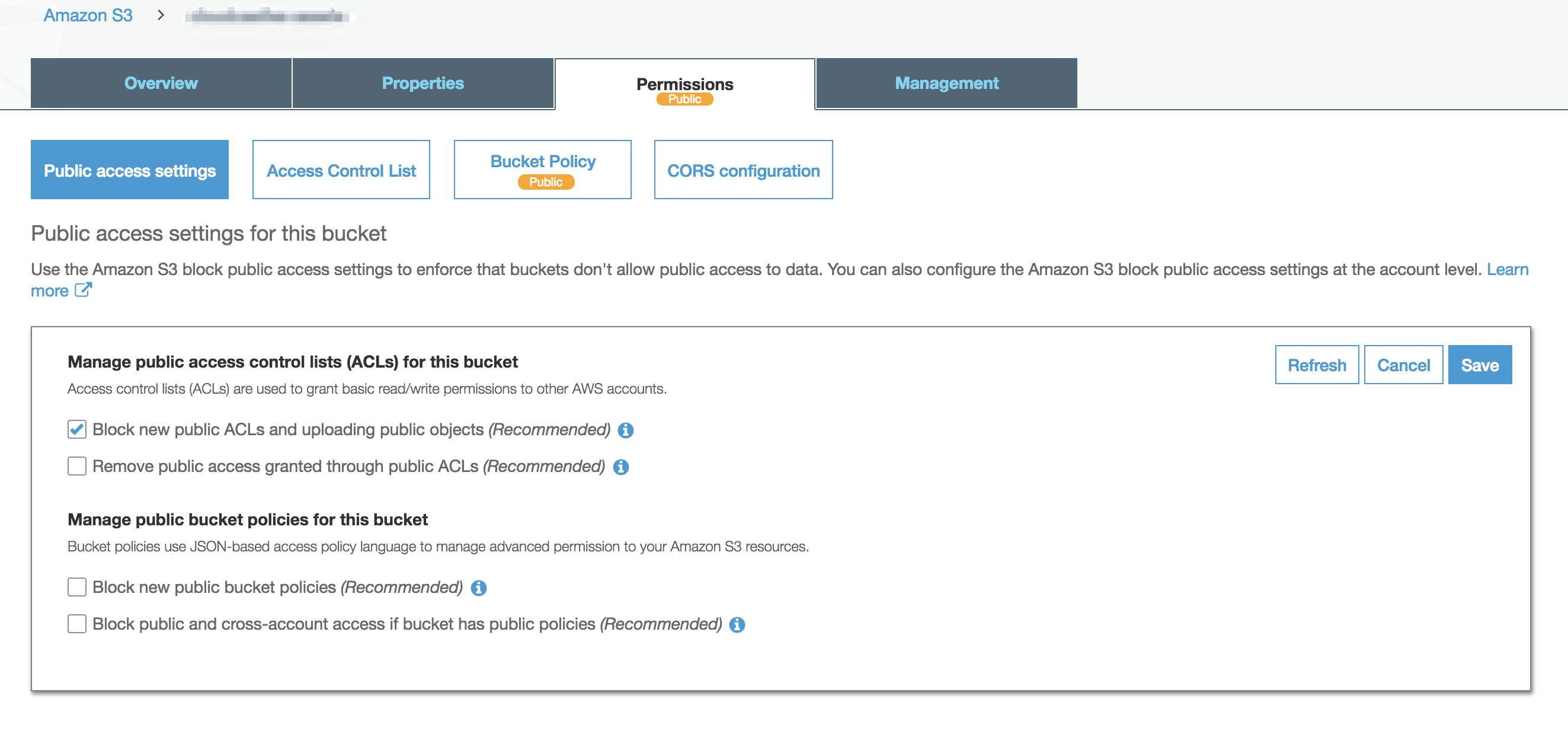Open the Overview tab
This screenshot has width=1568, height=753.
pos(160,83)
